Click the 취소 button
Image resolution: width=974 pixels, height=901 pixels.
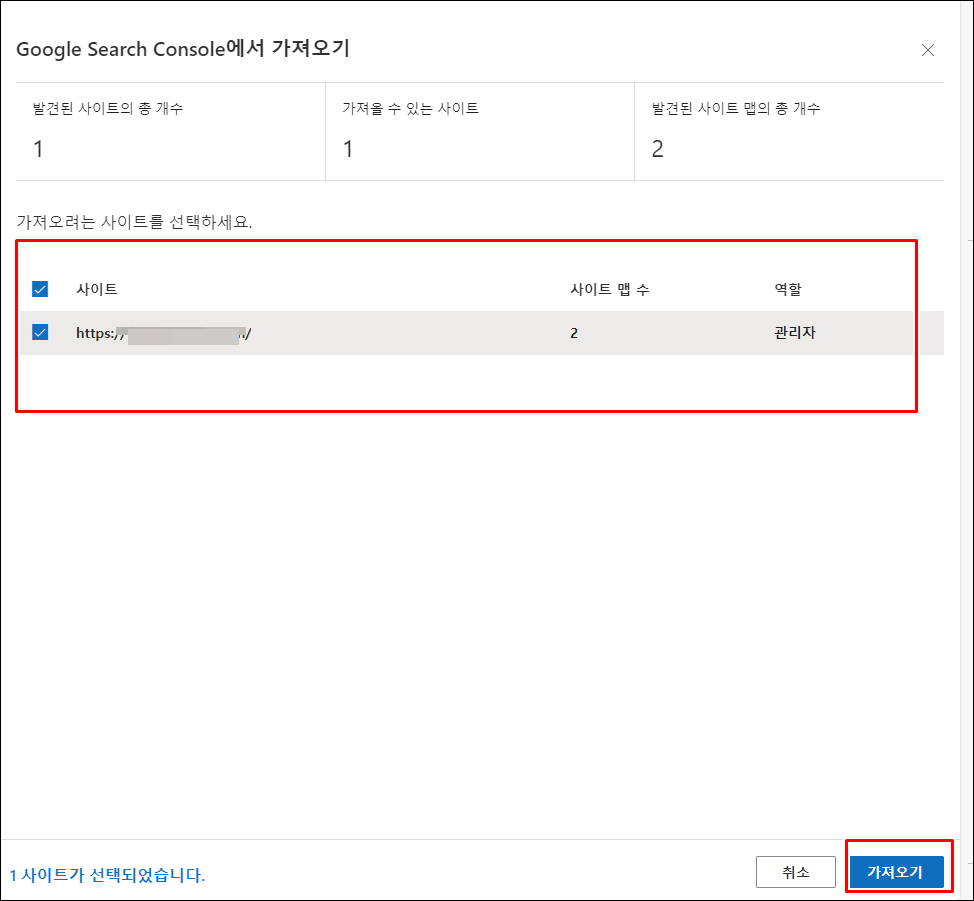[796, 872]
